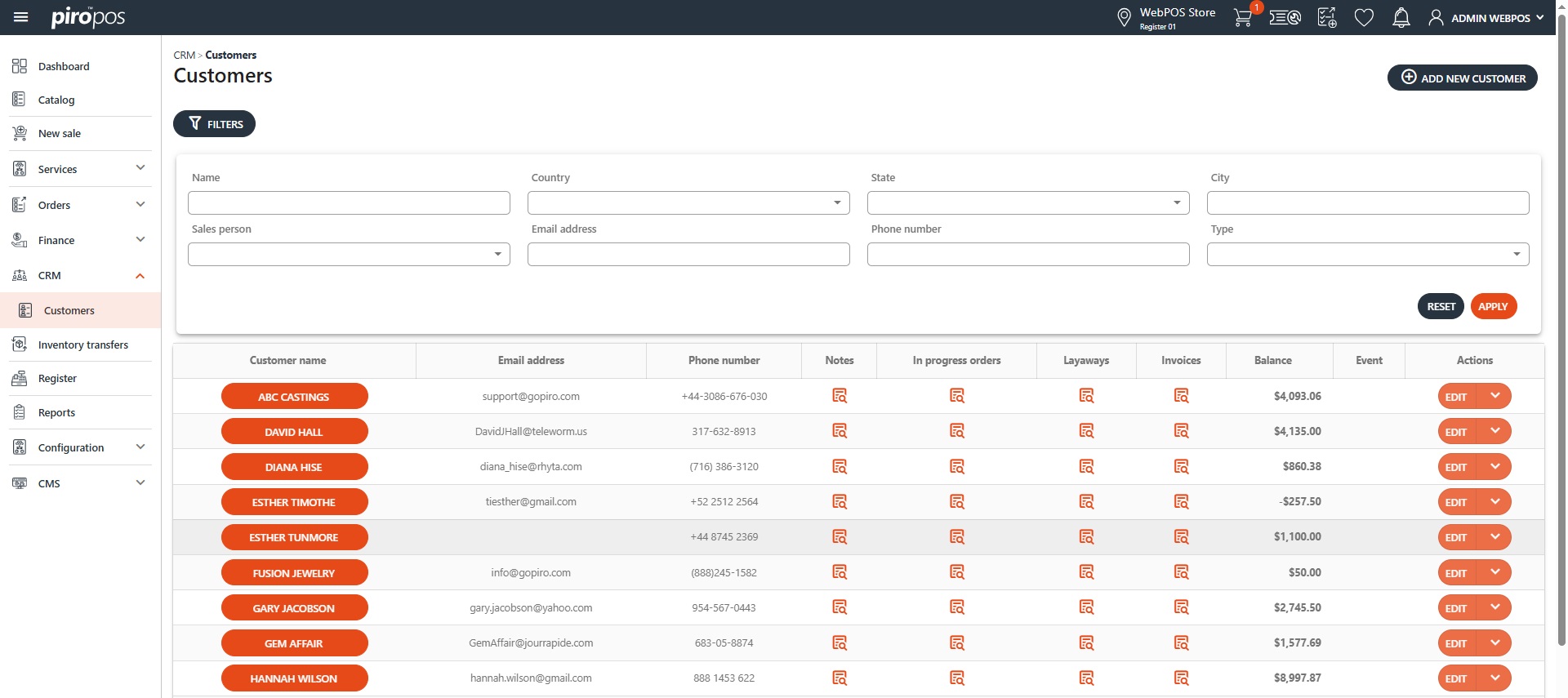1568x698 pixels.
Task: Toggle the hamburger menu icon
Action: pyautogui.click(x=21, y=17)
